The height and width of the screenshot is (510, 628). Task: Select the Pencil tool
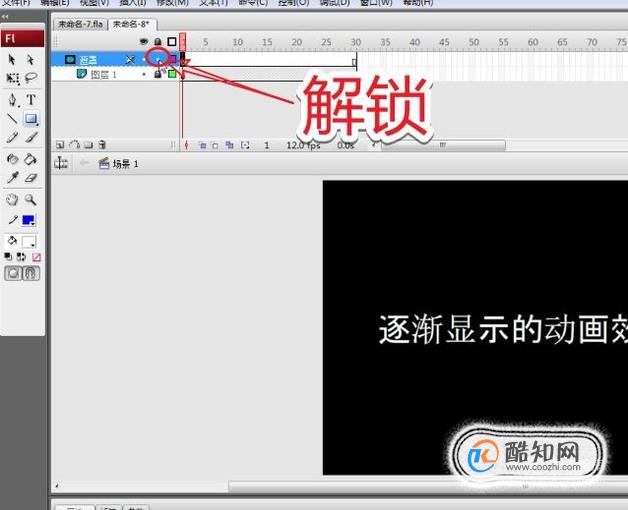point(12,137)
